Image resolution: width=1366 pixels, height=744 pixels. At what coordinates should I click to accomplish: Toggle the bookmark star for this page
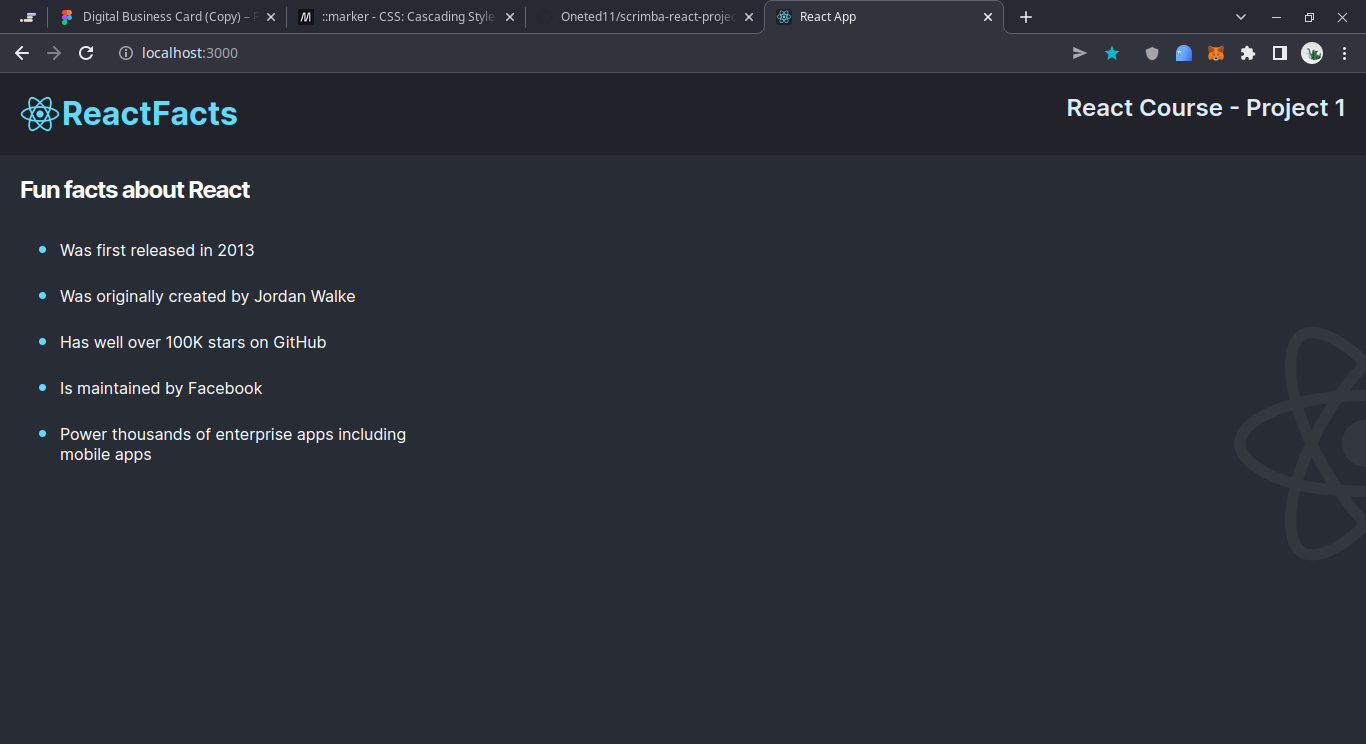coord(1112,53)
